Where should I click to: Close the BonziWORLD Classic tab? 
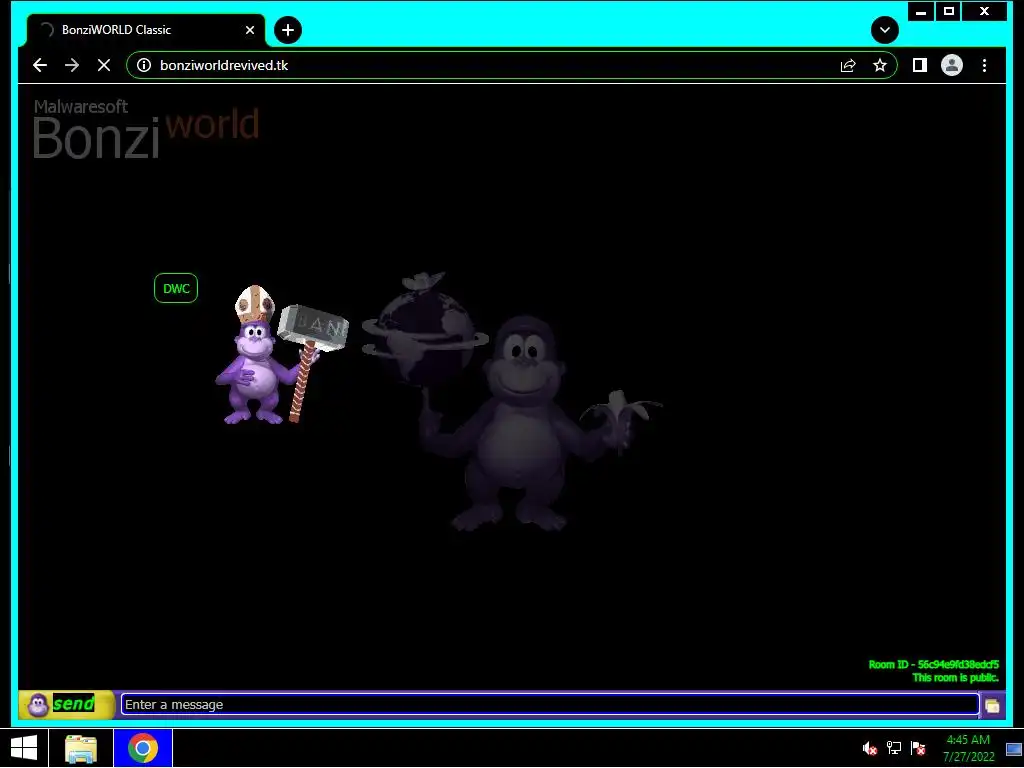click(x=249, y=30)
